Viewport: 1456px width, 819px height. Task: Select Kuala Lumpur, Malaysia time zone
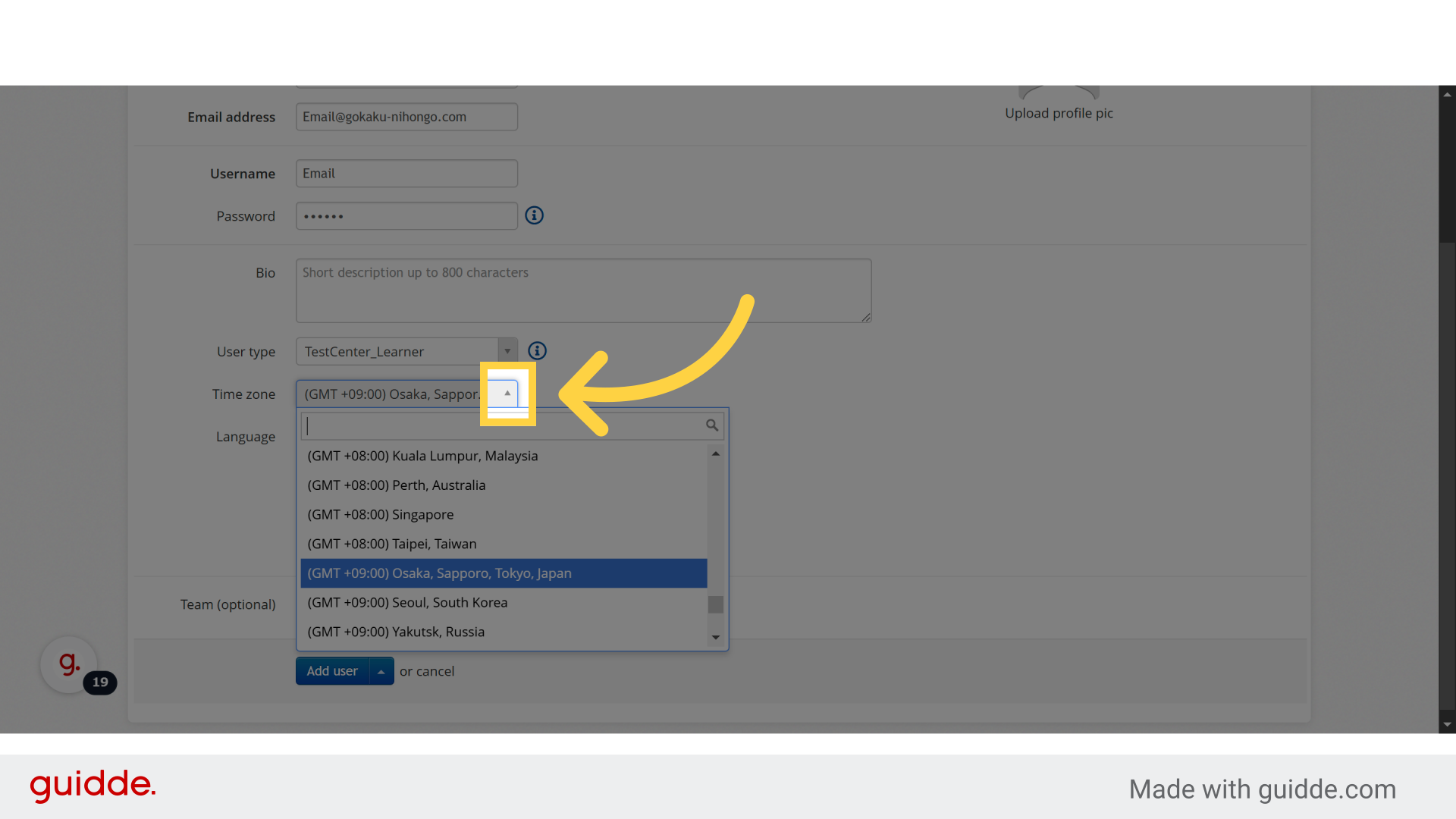[x=422, y=456]
